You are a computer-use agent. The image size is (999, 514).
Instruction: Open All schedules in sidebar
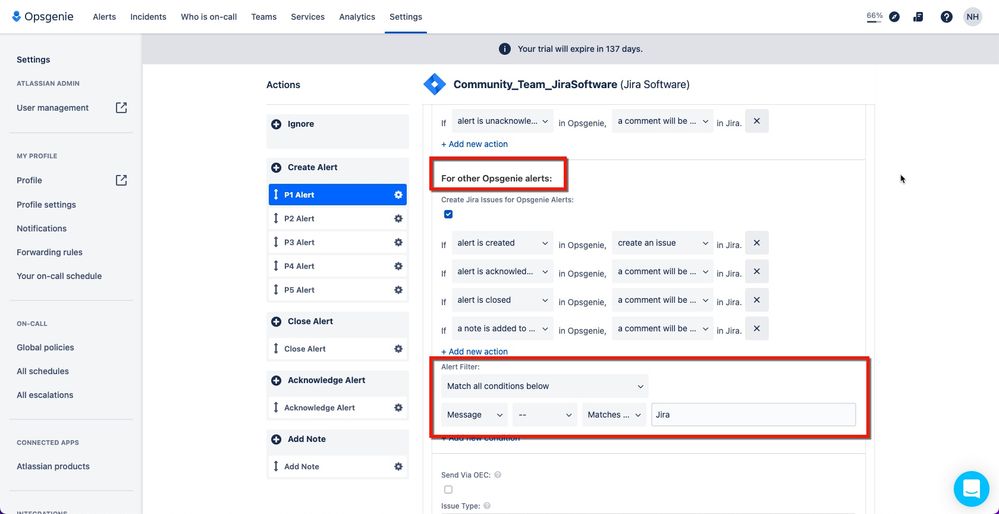43,371
